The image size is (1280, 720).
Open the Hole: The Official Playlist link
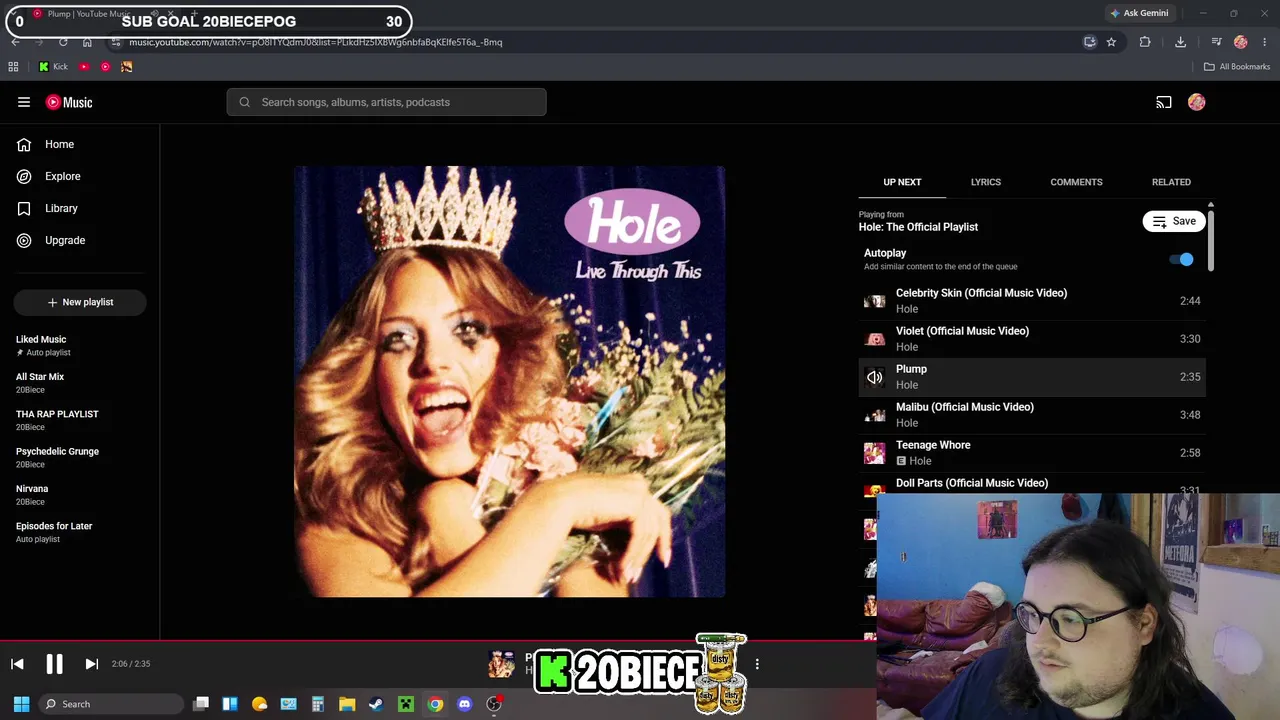(x=918, y=227)
